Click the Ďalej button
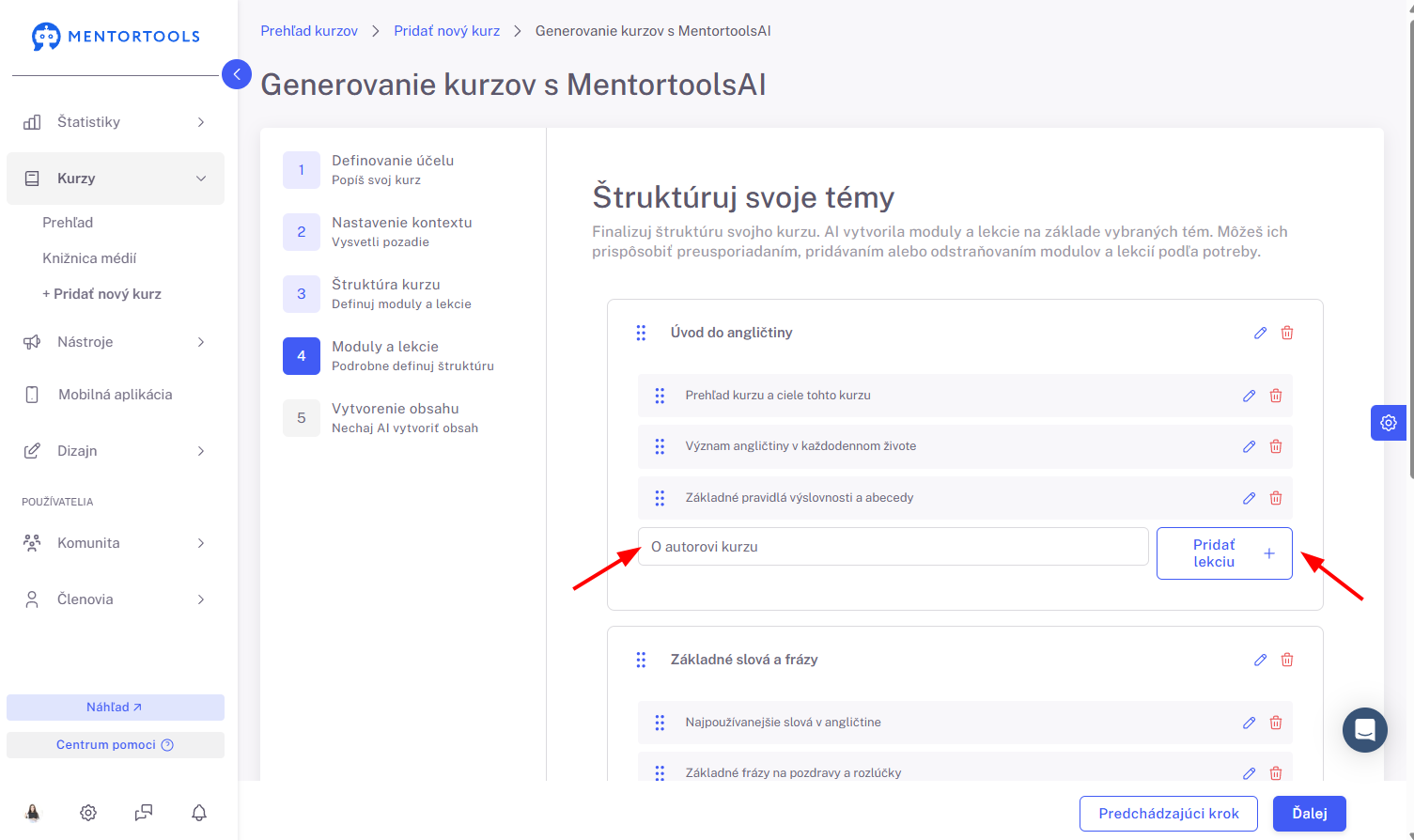1414x840 pixels. 1310,814
